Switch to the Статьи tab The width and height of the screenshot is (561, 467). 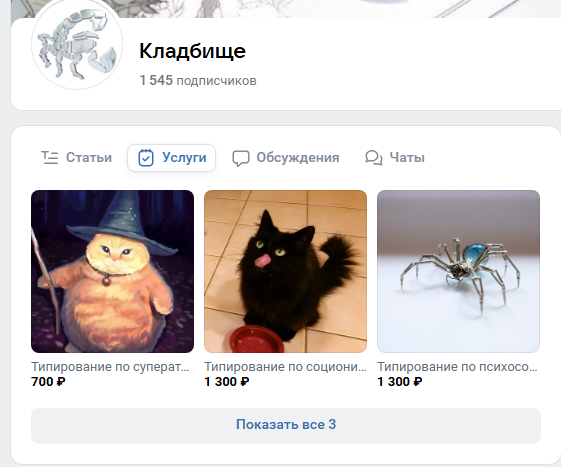77,157
